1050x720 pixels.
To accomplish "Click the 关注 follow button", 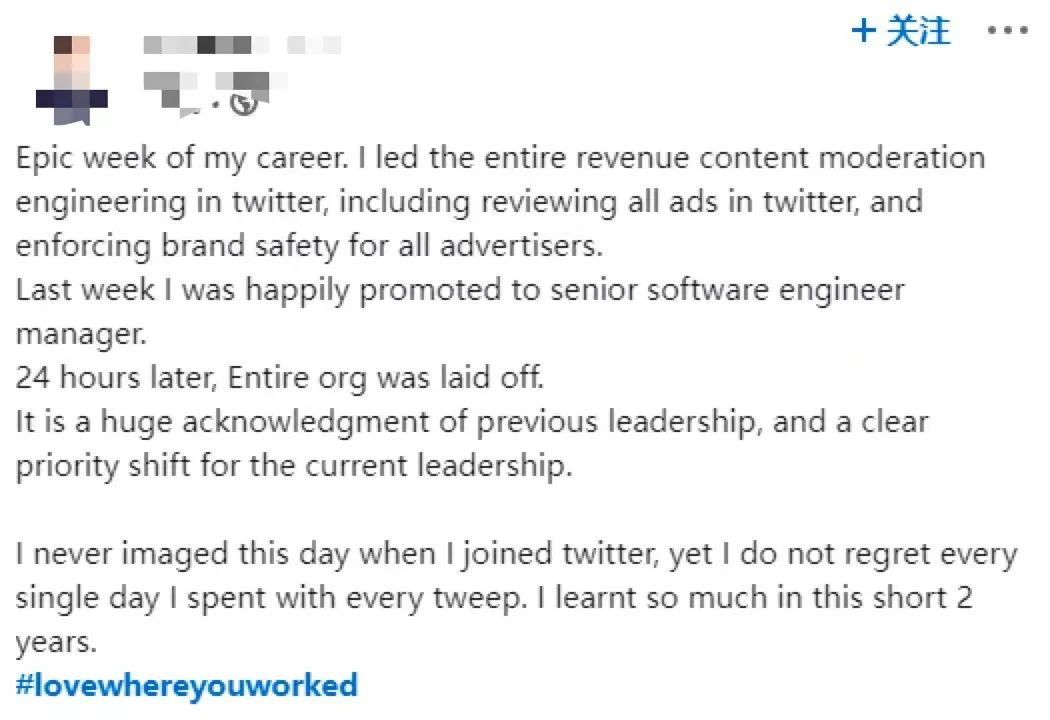I will pyautogui.click(x=917, y=31).
